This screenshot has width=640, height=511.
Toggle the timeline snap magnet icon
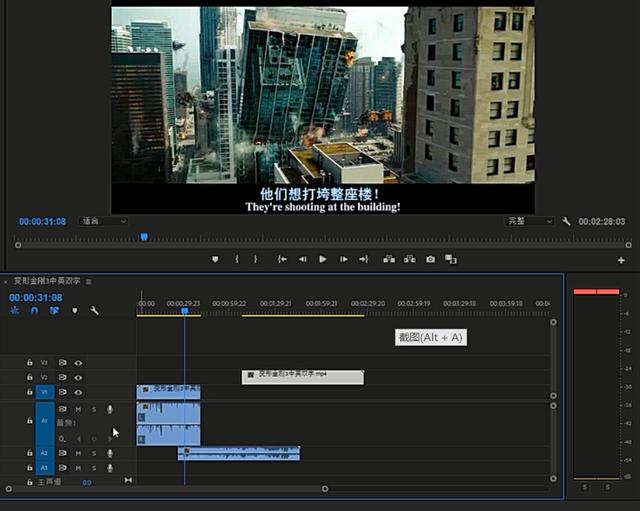[34, 311]
